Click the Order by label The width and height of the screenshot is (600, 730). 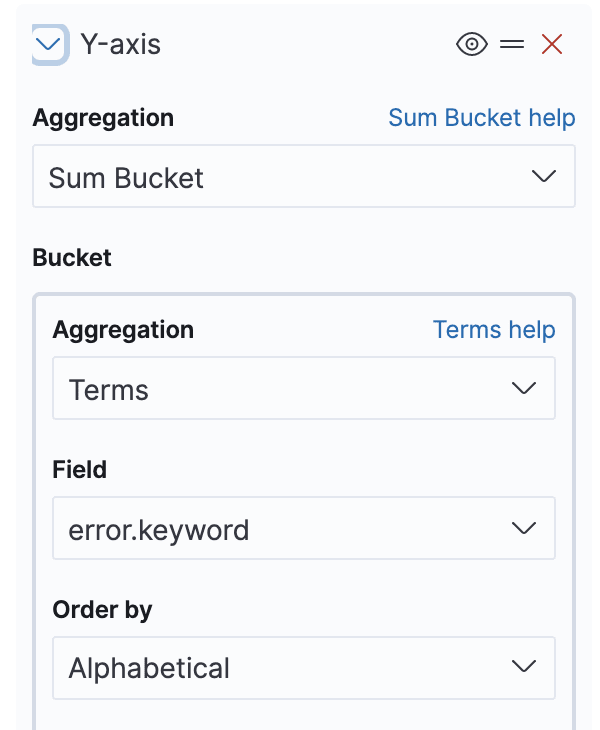(x=102, y=610)
